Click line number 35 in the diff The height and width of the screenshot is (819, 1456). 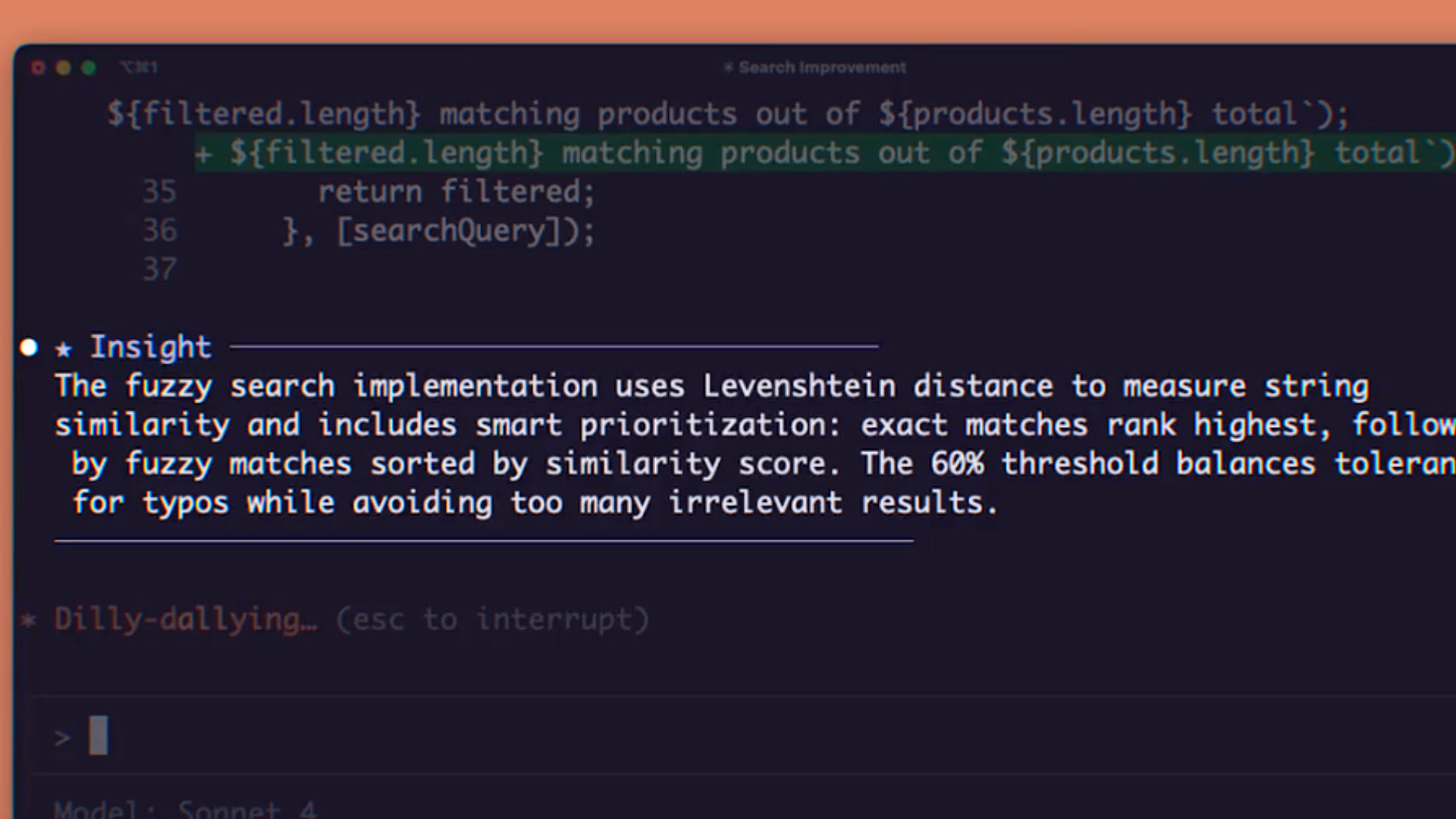point(159,192)
